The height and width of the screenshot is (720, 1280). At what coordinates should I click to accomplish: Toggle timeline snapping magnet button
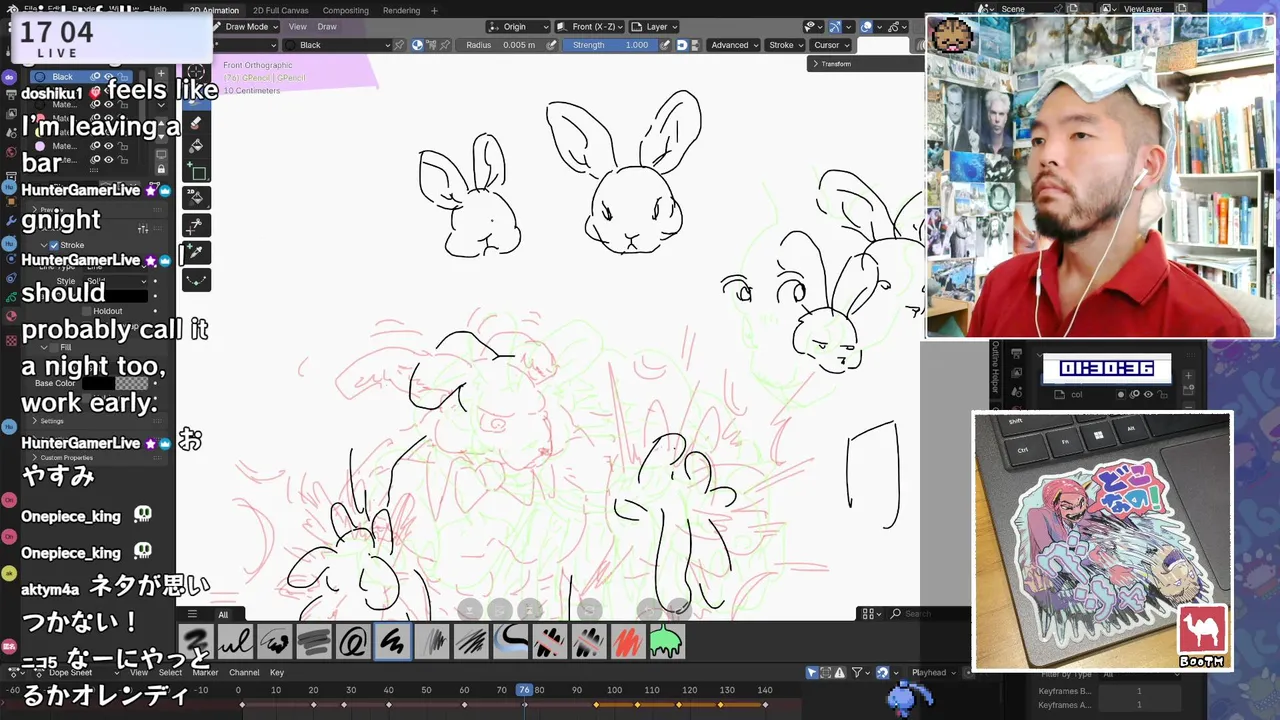[x=883, y=673]
